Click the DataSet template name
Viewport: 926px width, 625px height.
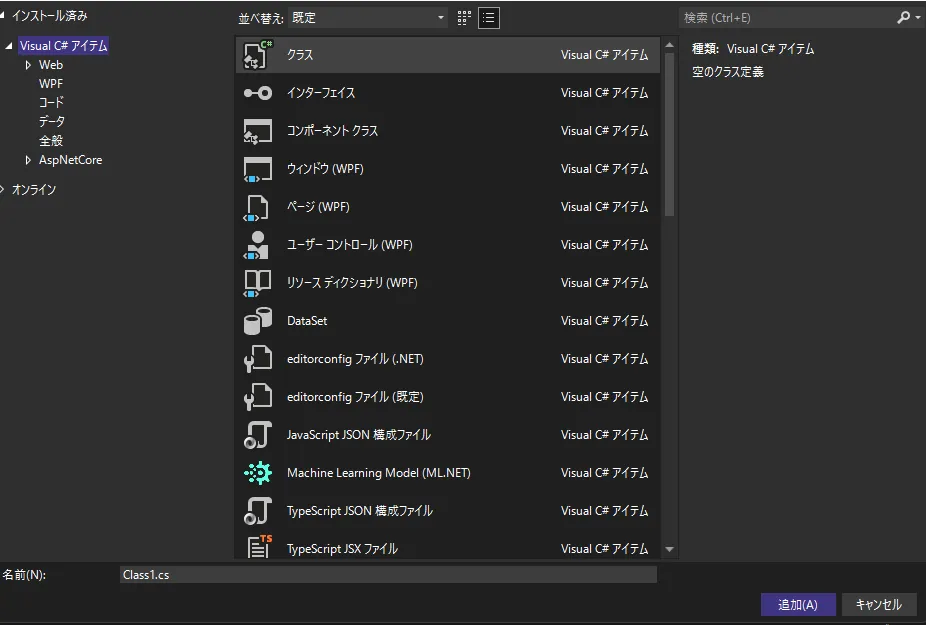[x=307, y=321]
